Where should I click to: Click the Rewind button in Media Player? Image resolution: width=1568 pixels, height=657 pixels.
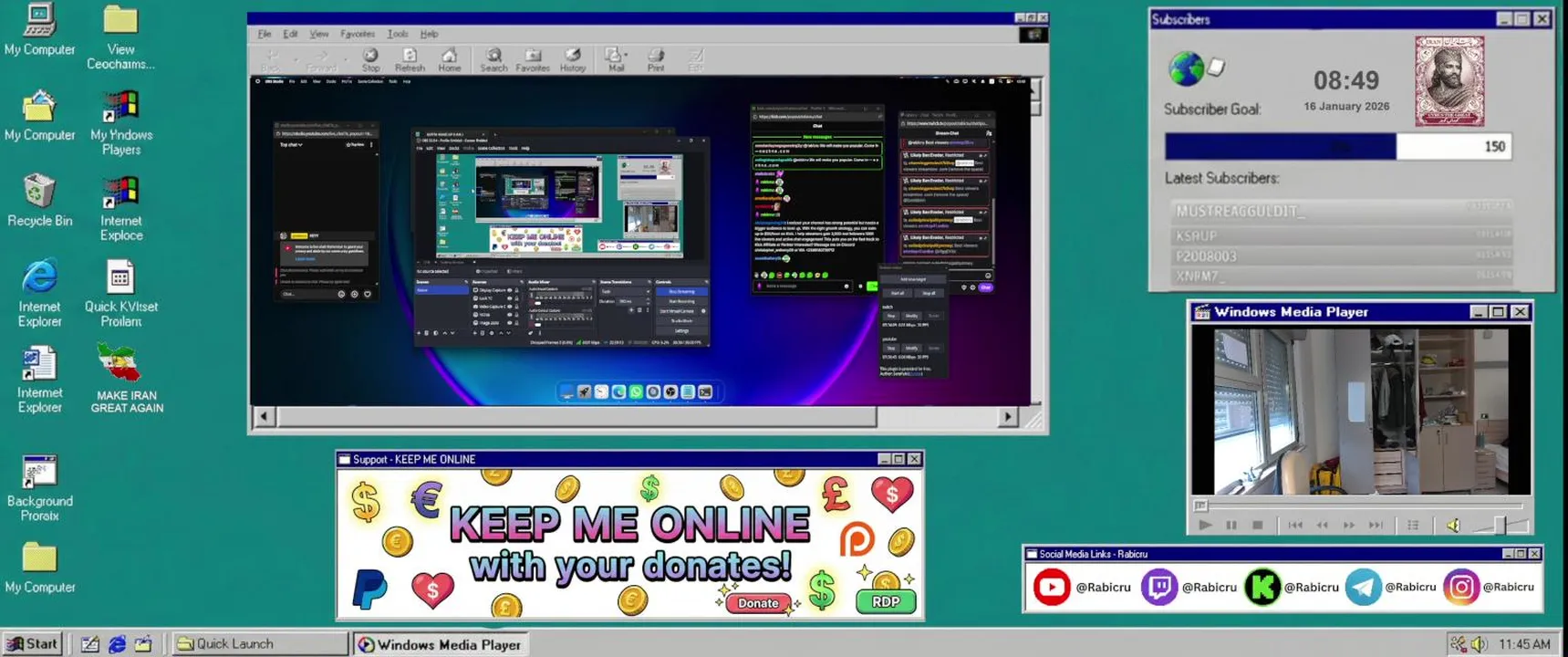1322,526
